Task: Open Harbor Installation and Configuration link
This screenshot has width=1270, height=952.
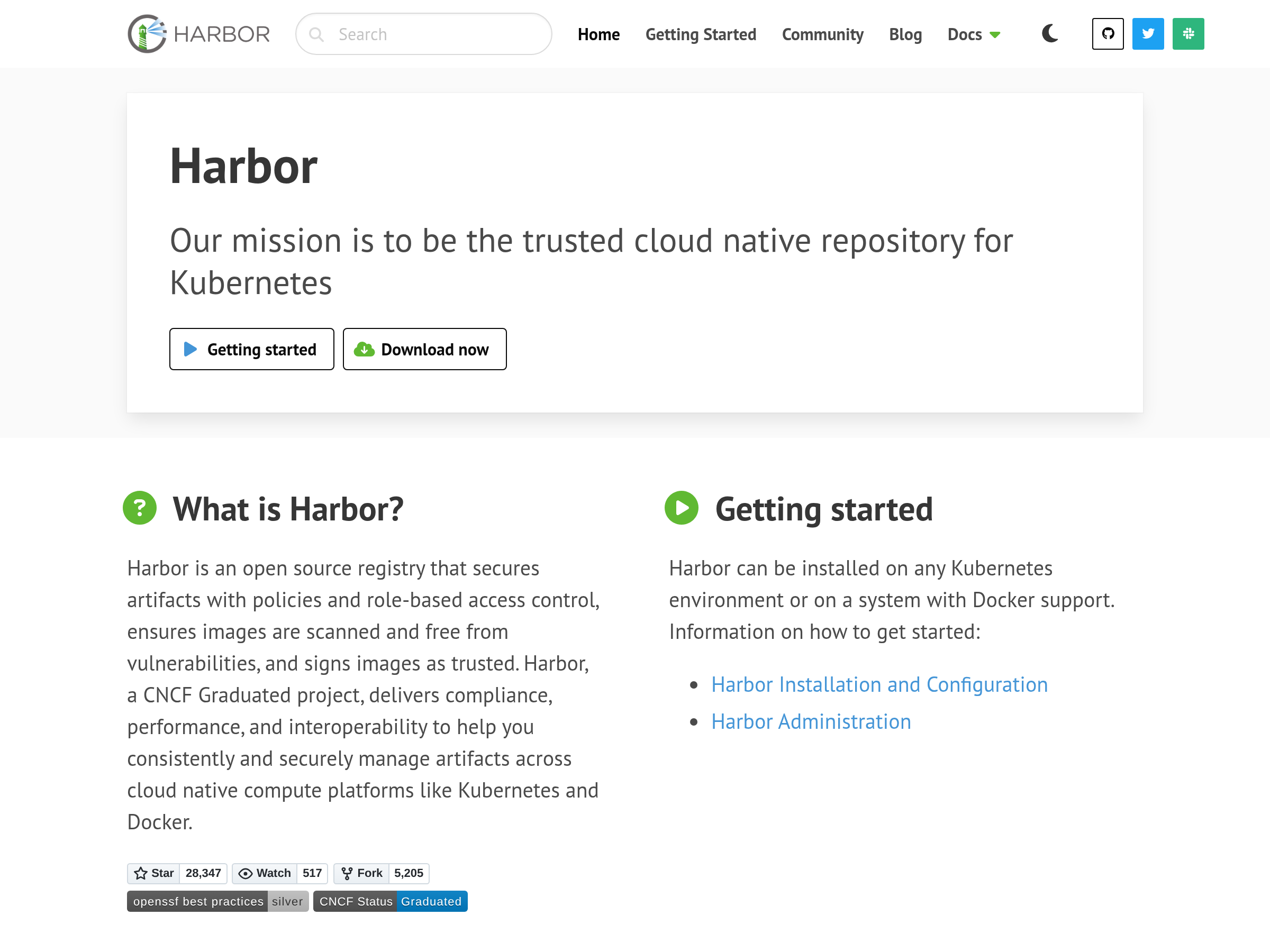Action: click(879, 684)
